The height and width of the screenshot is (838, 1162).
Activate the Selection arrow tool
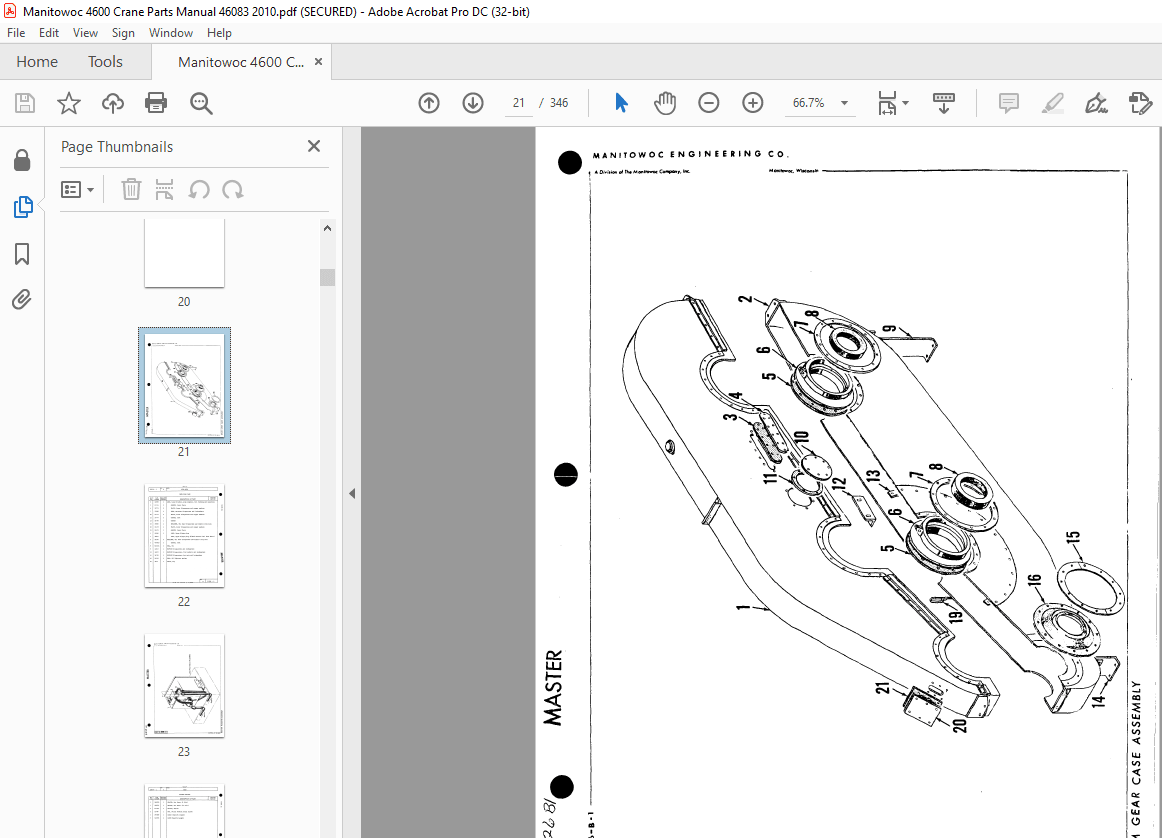coord(621,102)
